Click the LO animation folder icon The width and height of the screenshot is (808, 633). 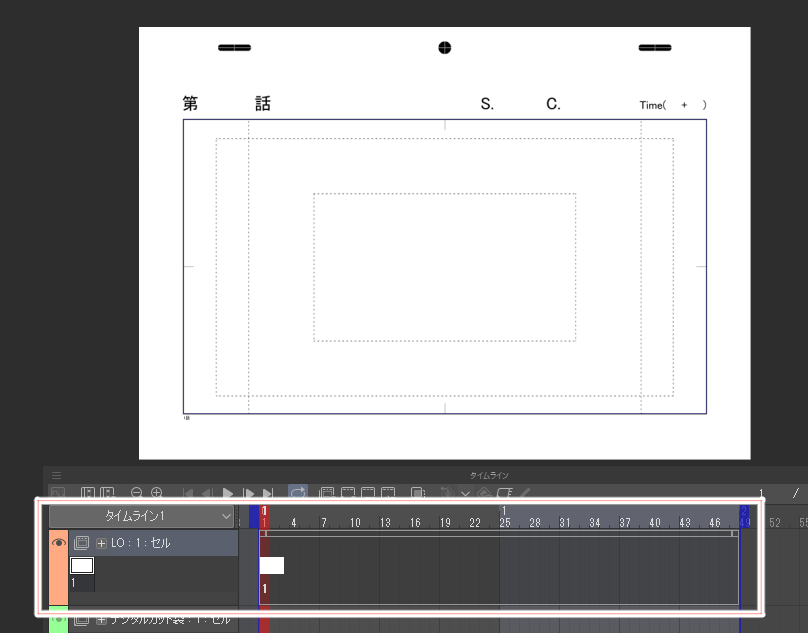[81, 543]
